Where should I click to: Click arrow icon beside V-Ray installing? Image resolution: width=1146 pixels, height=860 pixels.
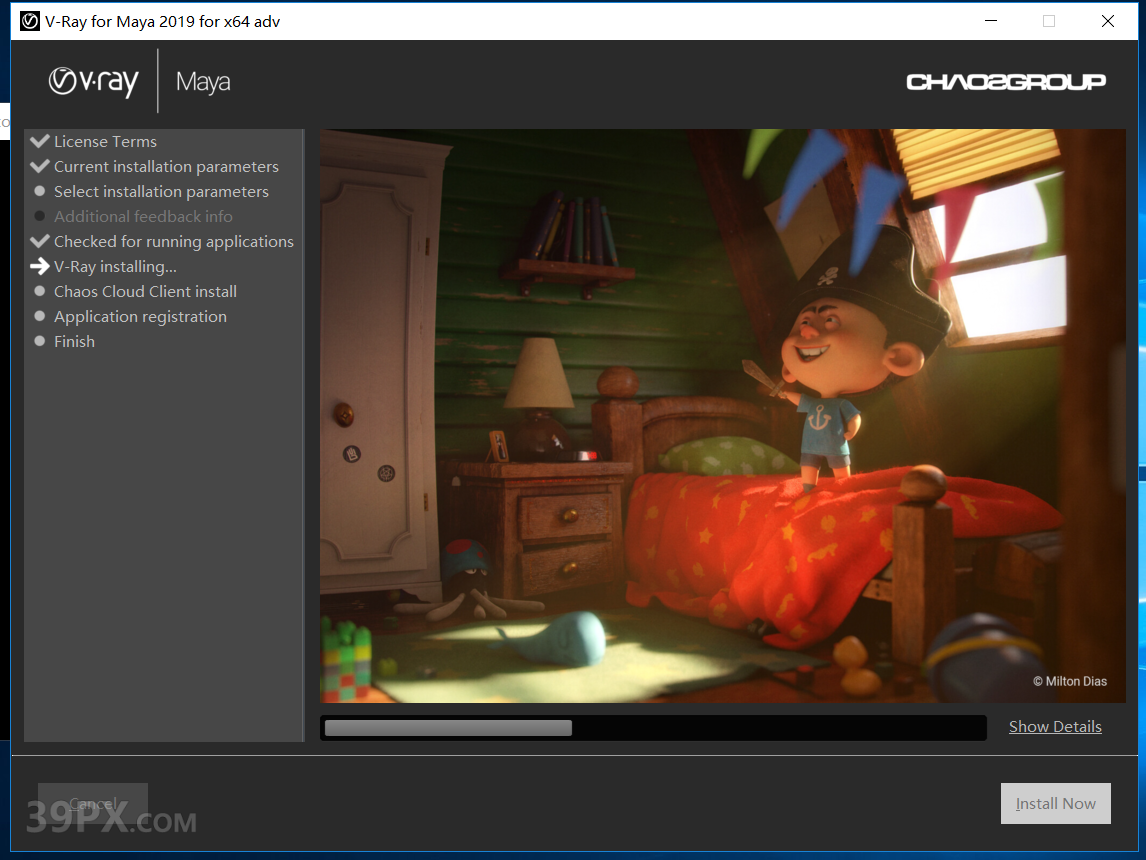click(40, 267)
